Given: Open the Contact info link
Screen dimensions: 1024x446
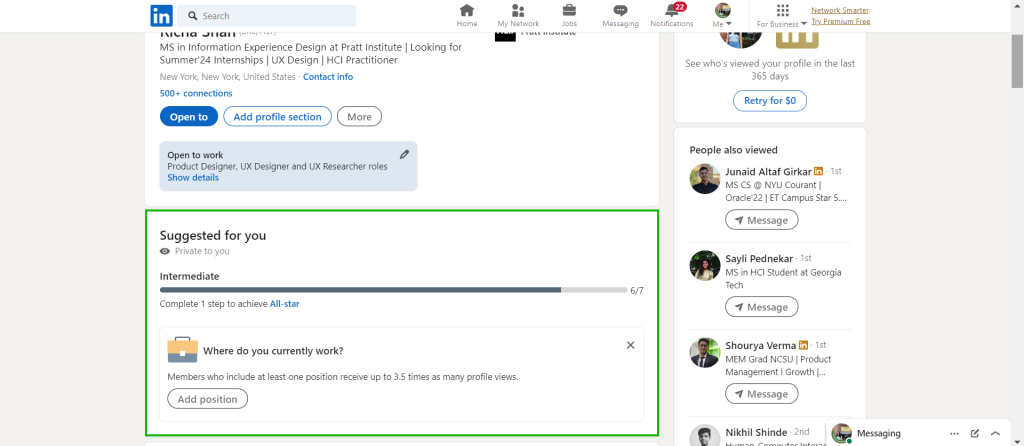Looking at the screenshot, I should 328,77.
